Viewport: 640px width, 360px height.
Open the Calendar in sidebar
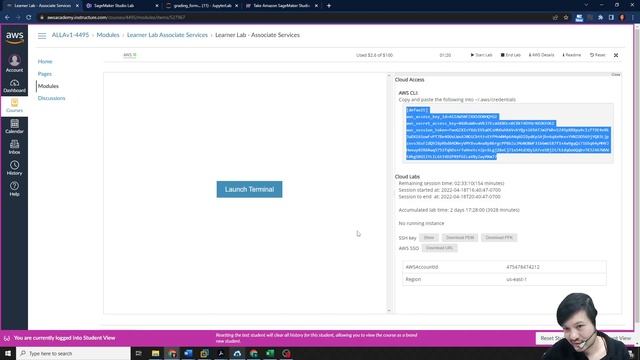tap(14, 126)
